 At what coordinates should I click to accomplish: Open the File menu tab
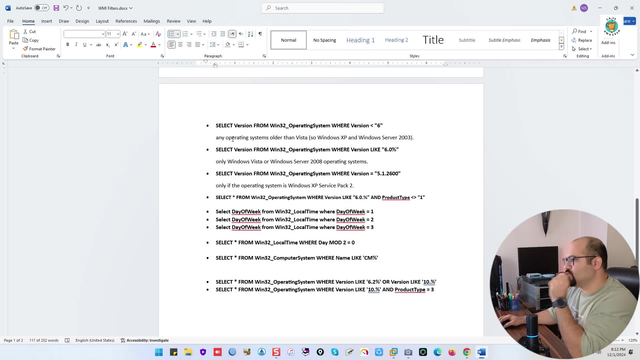(10, 21)
